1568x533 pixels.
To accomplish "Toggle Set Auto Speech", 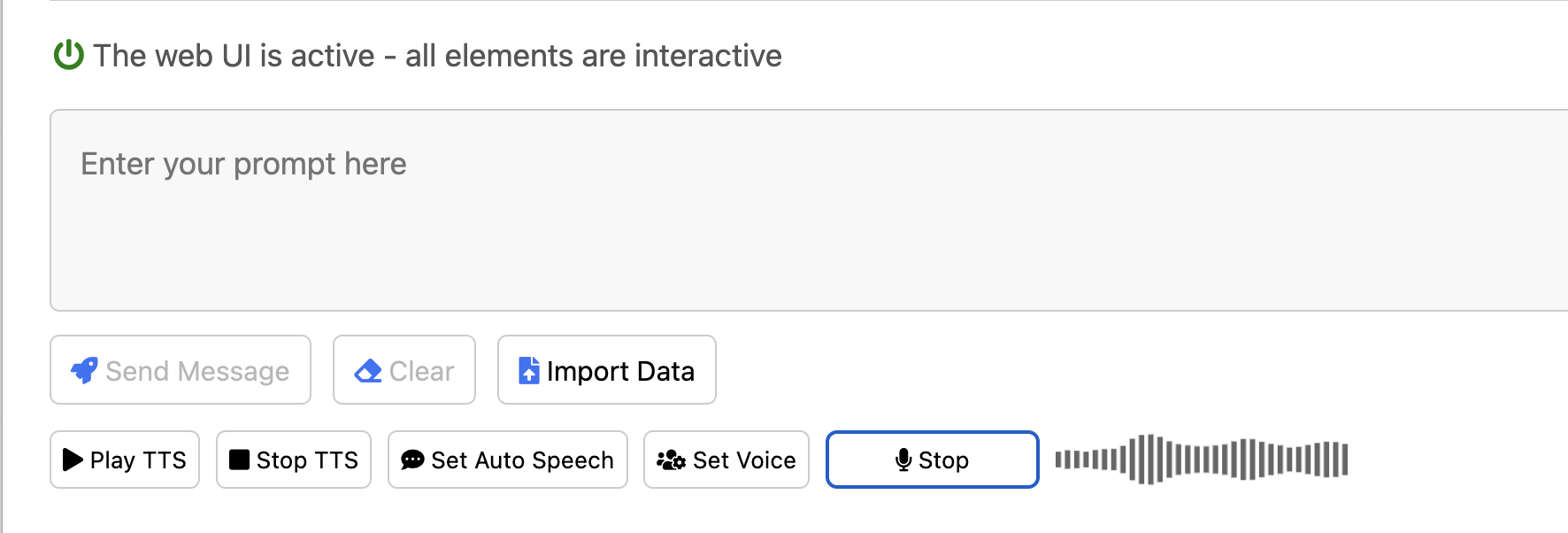I will tap(508, 460).
